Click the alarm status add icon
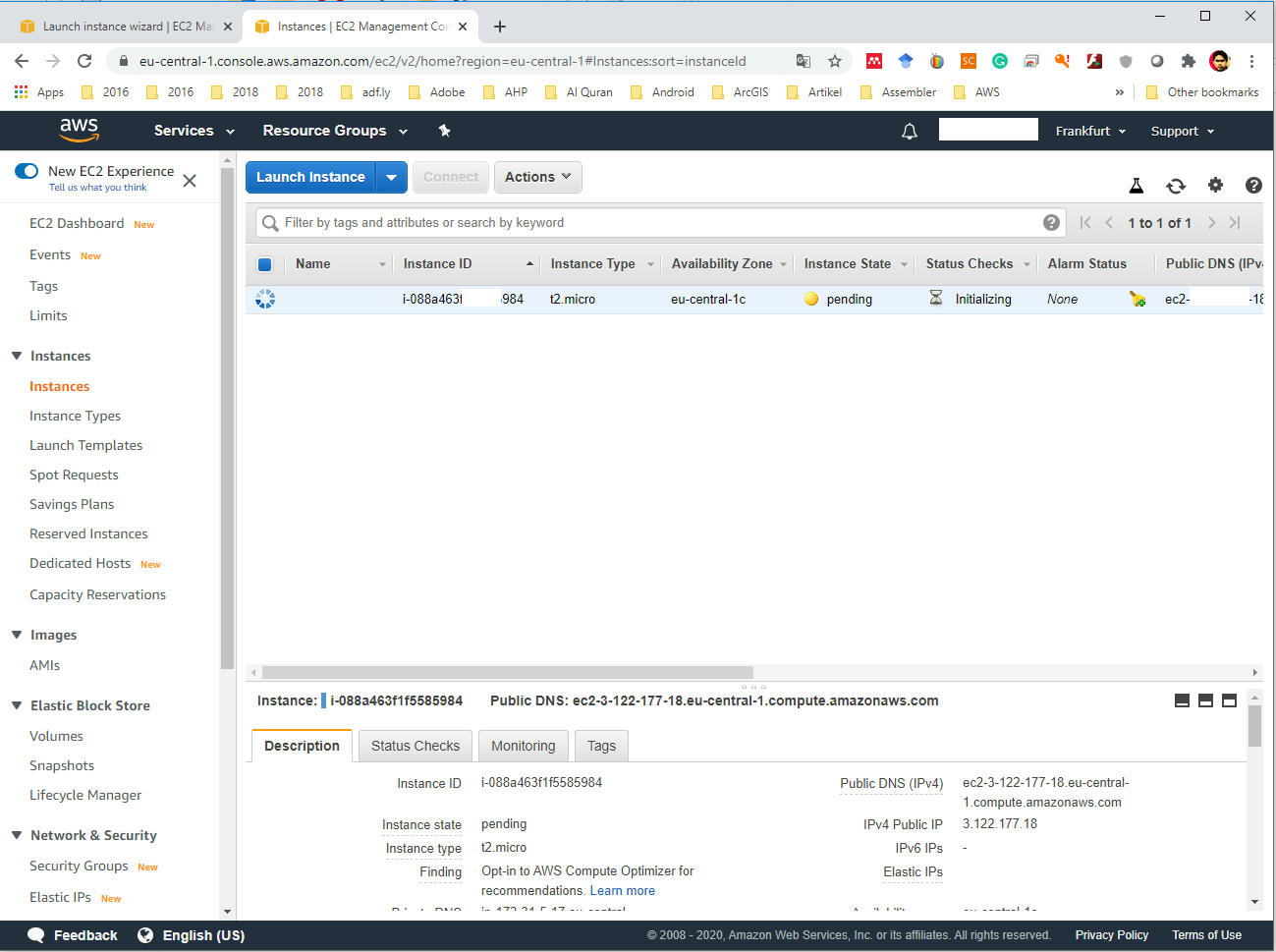 pos(1137,299)
